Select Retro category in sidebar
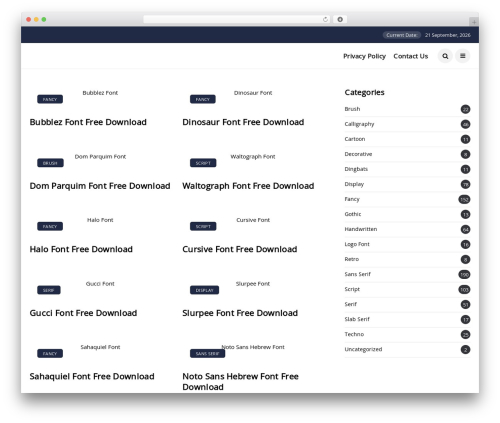This screenshot has width=500, height=423. tap(352, 259)
